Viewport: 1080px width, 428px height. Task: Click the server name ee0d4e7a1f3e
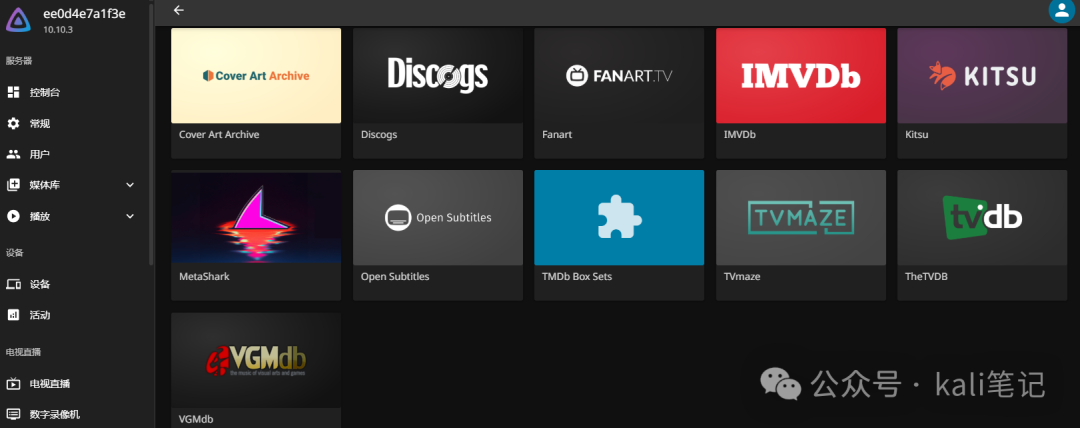[x=84, y=14]
